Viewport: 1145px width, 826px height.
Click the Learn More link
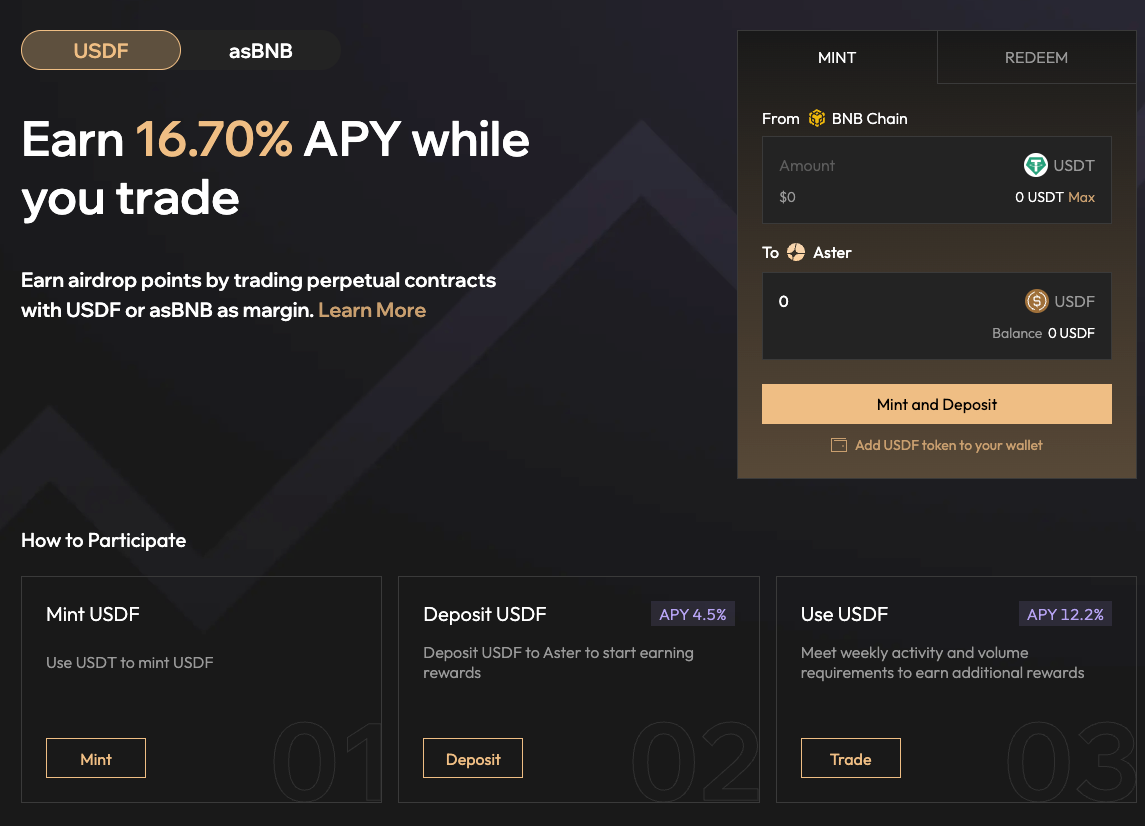(372, 310)
